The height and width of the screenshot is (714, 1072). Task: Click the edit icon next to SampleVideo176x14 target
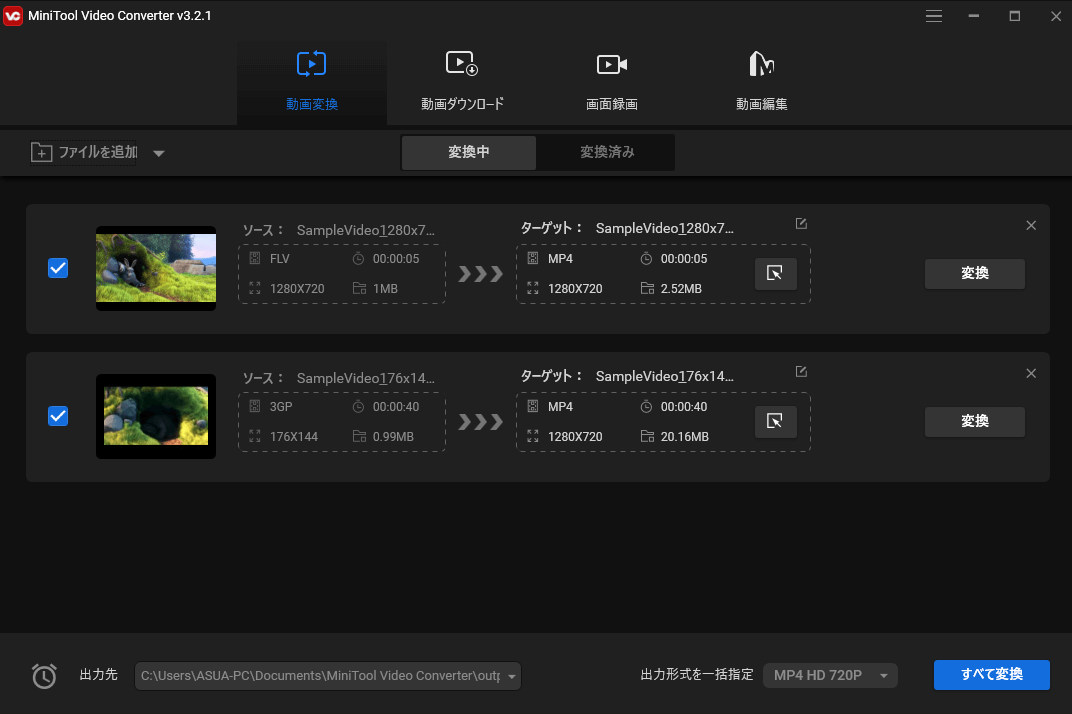(801, 371)
